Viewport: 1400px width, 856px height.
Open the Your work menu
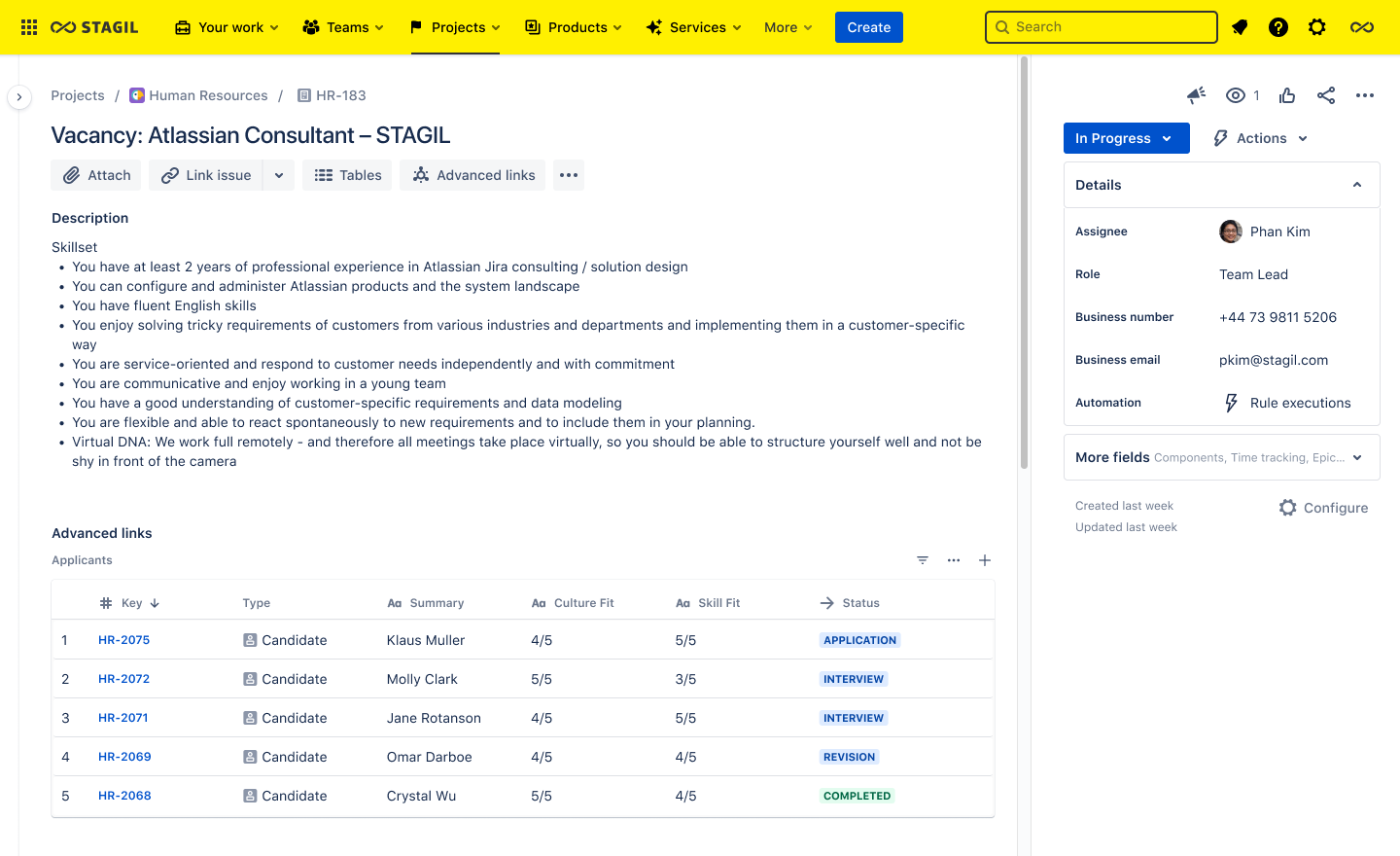point(227,27)
